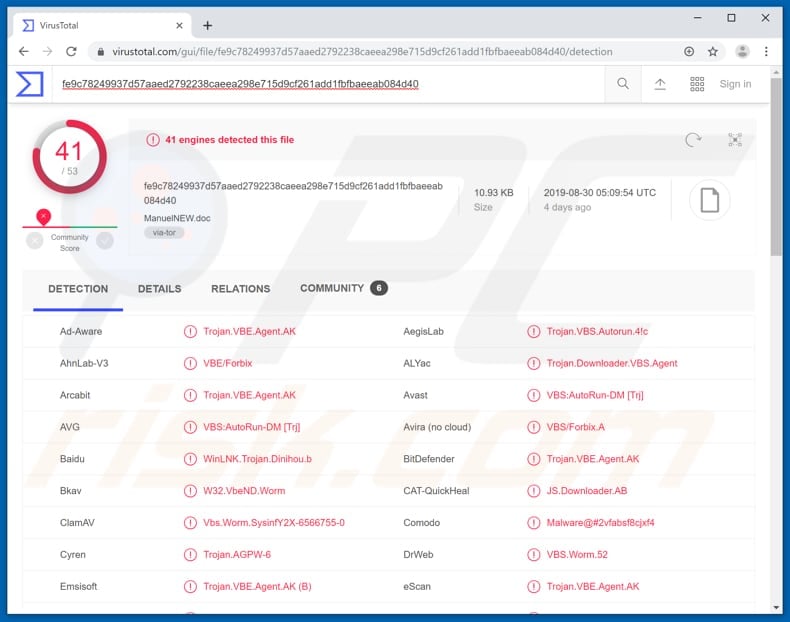Click the 41/53 detection score gauge
790x622 pixels.
pyautogui.click(x=70, y=157)
